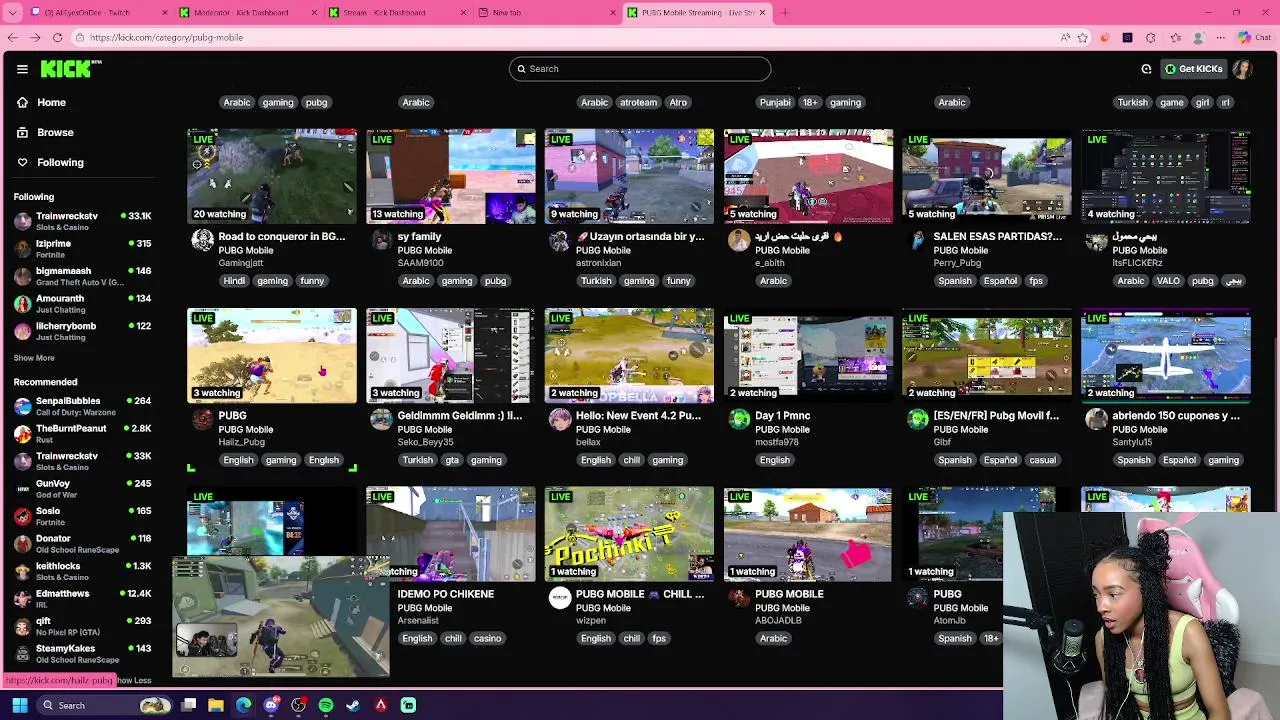This screenshot has width=1280, height=720.
Task: Open the Home page in sidebar
Action: click(x=51, y=102)
